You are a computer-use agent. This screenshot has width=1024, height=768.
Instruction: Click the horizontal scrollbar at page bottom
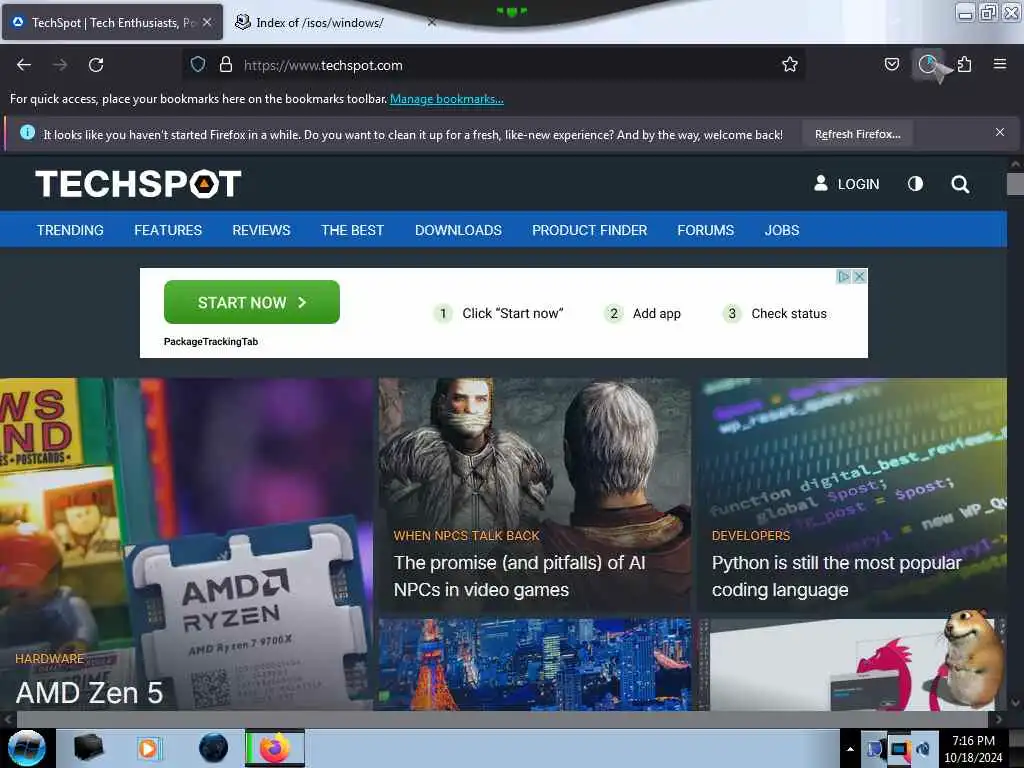click(503, 719)
